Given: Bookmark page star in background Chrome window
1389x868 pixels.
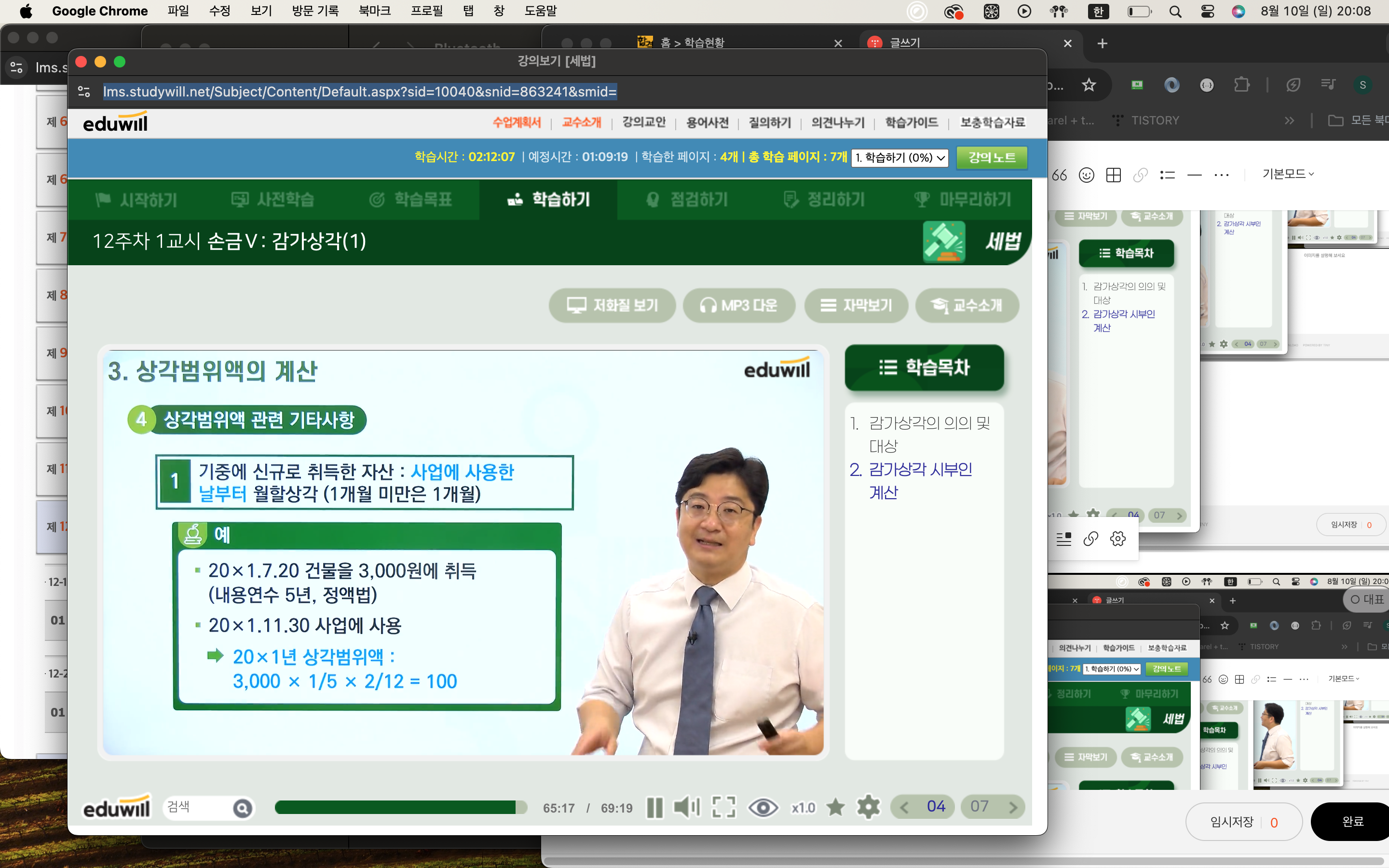Looking at the screenshot, I should (x=1088, y=85).
